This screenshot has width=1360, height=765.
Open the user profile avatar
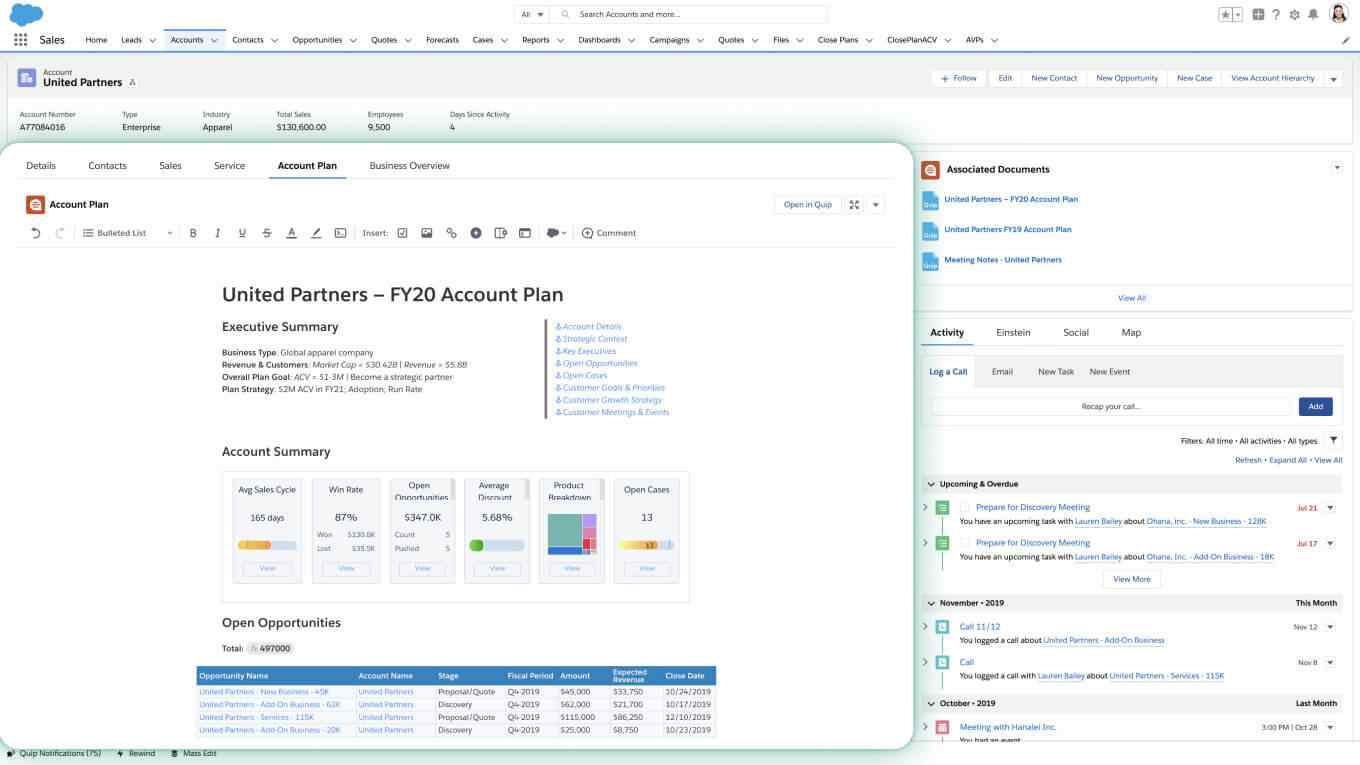pyautogui.click(x=1339, y=14)
